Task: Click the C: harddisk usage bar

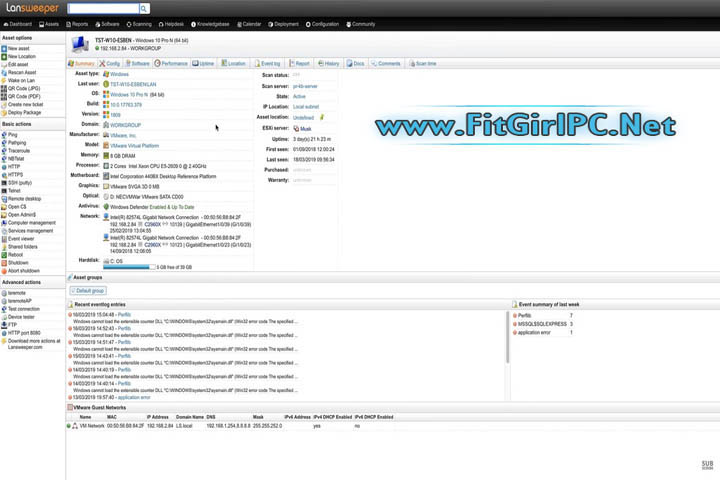Action: coord(131,267)
